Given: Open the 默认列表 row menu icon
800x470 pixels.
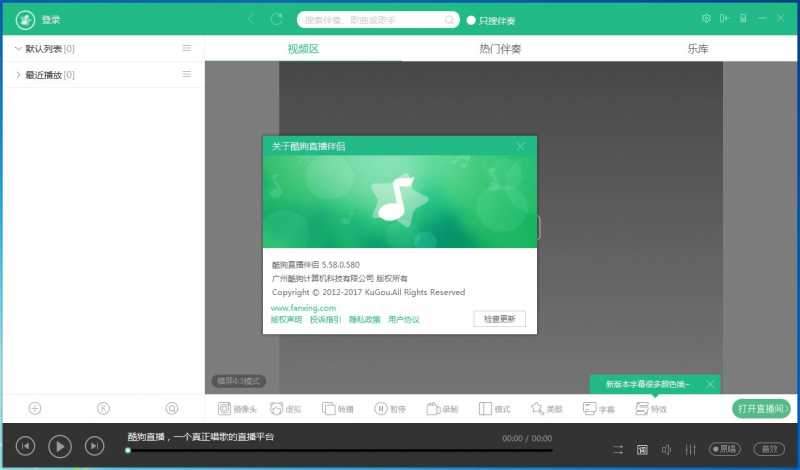Looking at the screenshot, I should click(x=187, y=48).
